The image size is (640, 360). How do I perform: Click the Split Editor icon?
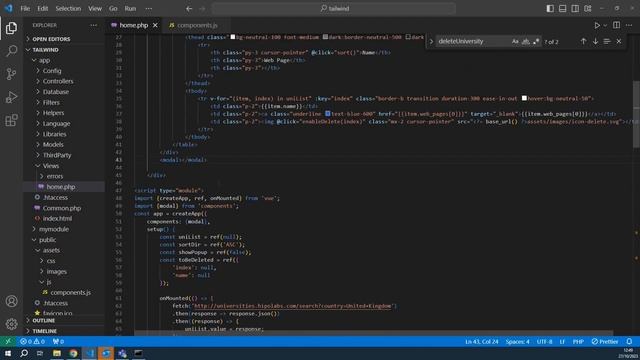(x=616, y=25)
